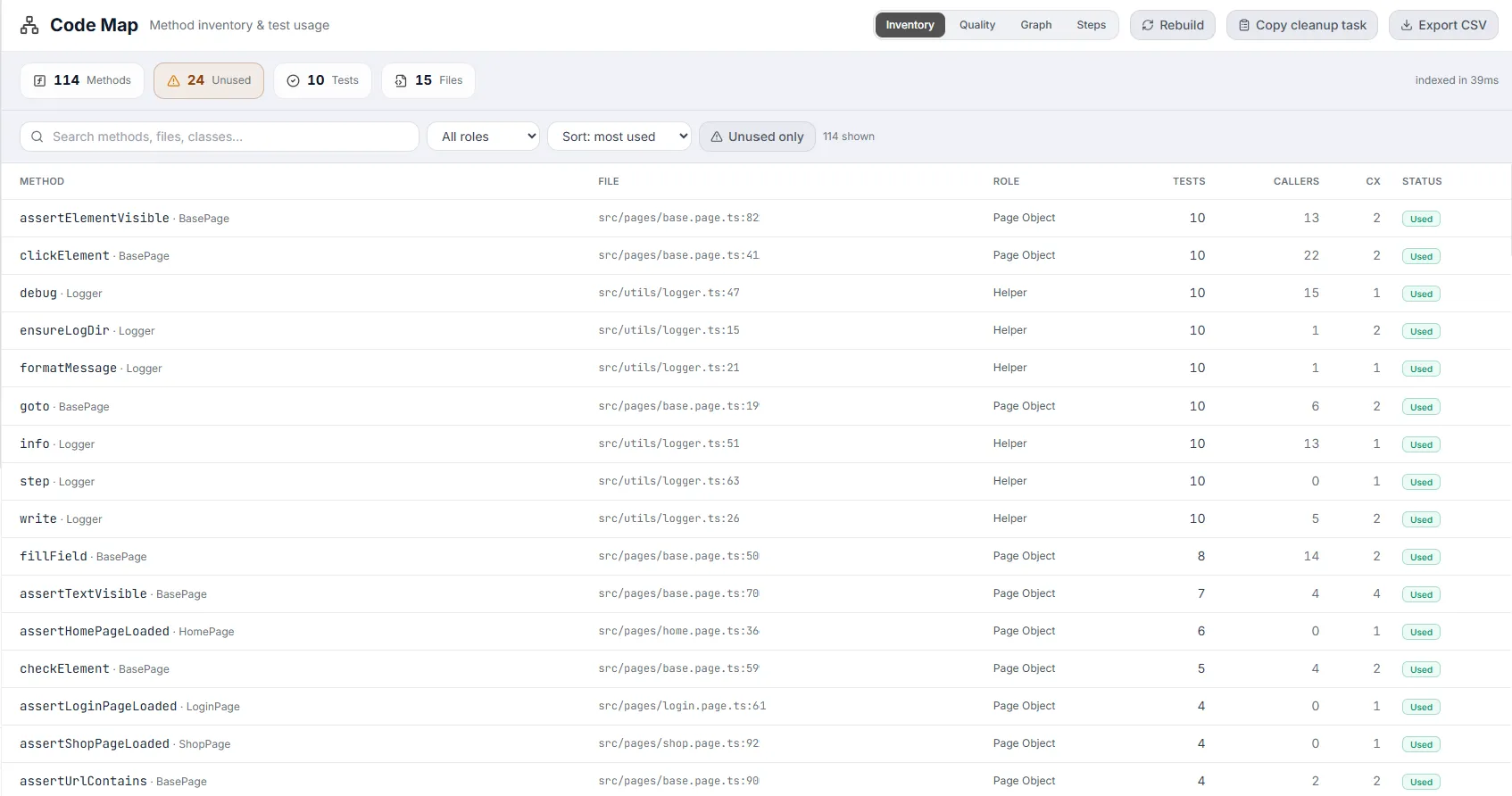Image resolution: width=1512 pixels, height=796 pixels.
Task: Click the CX column header
Action: click(1373, 181)
